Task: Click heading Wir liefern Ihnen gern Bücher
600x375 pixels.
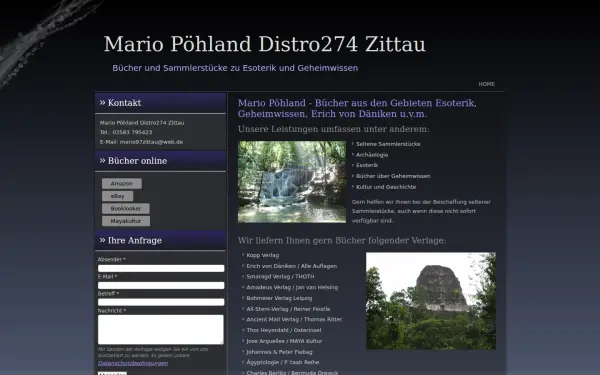Action: [x=342, y=240]
